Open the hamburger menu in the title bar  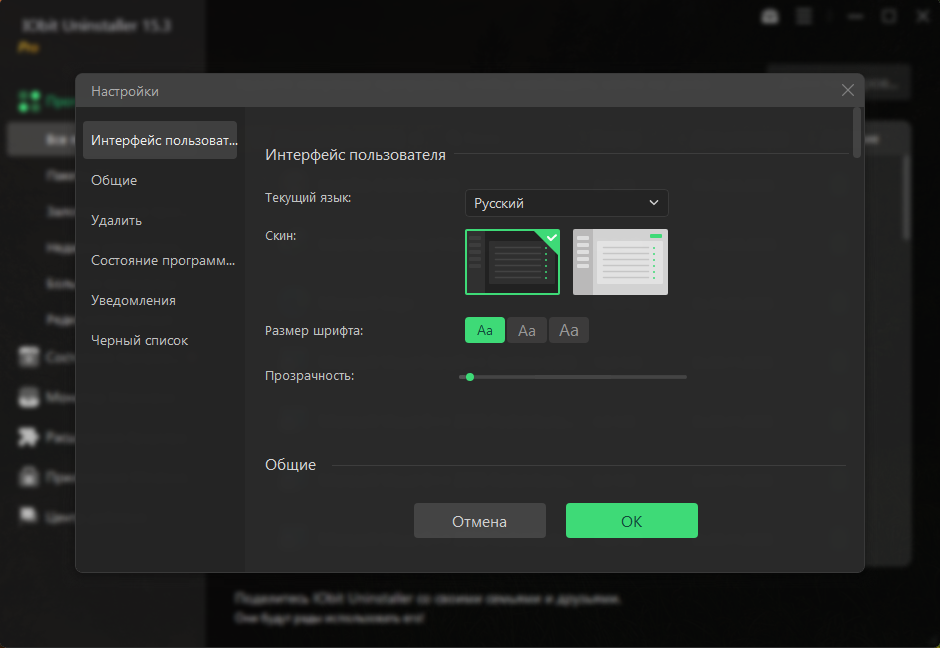point(803,16)
